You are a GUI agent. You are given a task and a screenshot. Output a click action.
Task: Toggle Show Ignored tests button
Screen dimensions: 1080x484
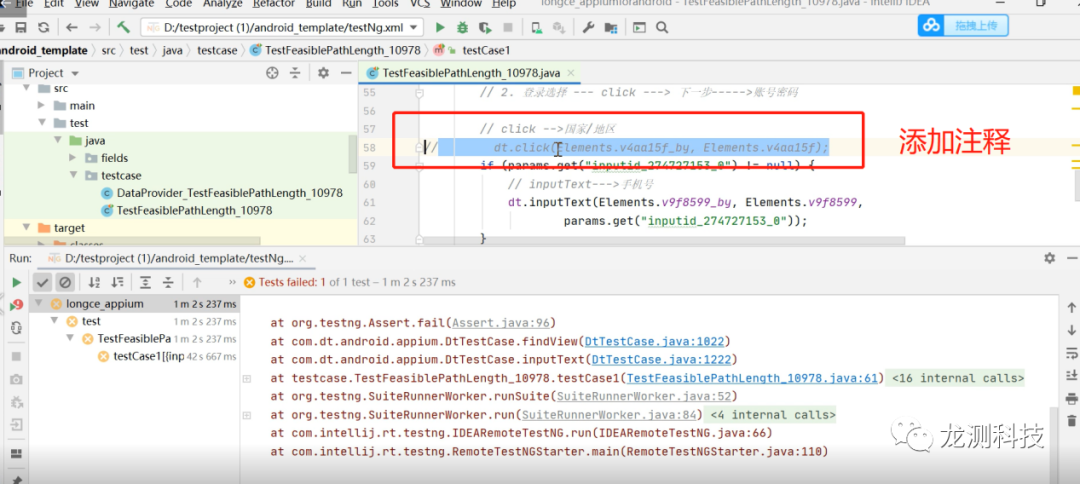point(65,282)
